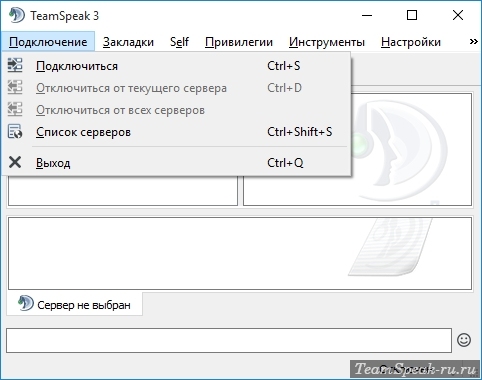
Task: Choose Подключиться from the menu
Action: pyautogui.click(x=177, y=66)
